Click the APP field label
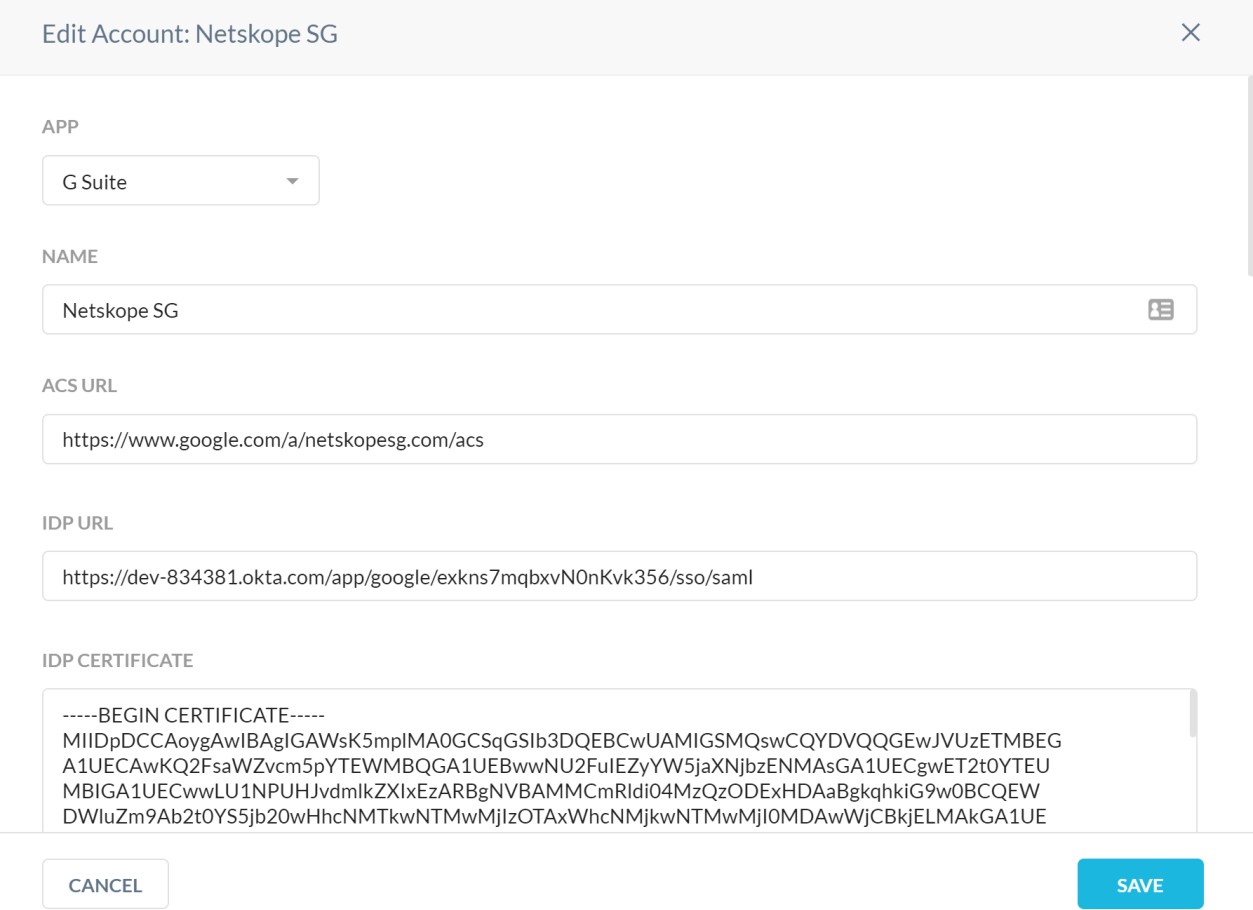 point(60,127)
